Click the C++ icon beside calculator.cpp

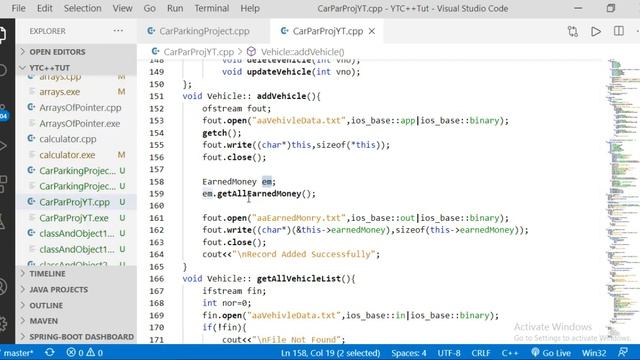pyautogui.click(x=31, y=139)
